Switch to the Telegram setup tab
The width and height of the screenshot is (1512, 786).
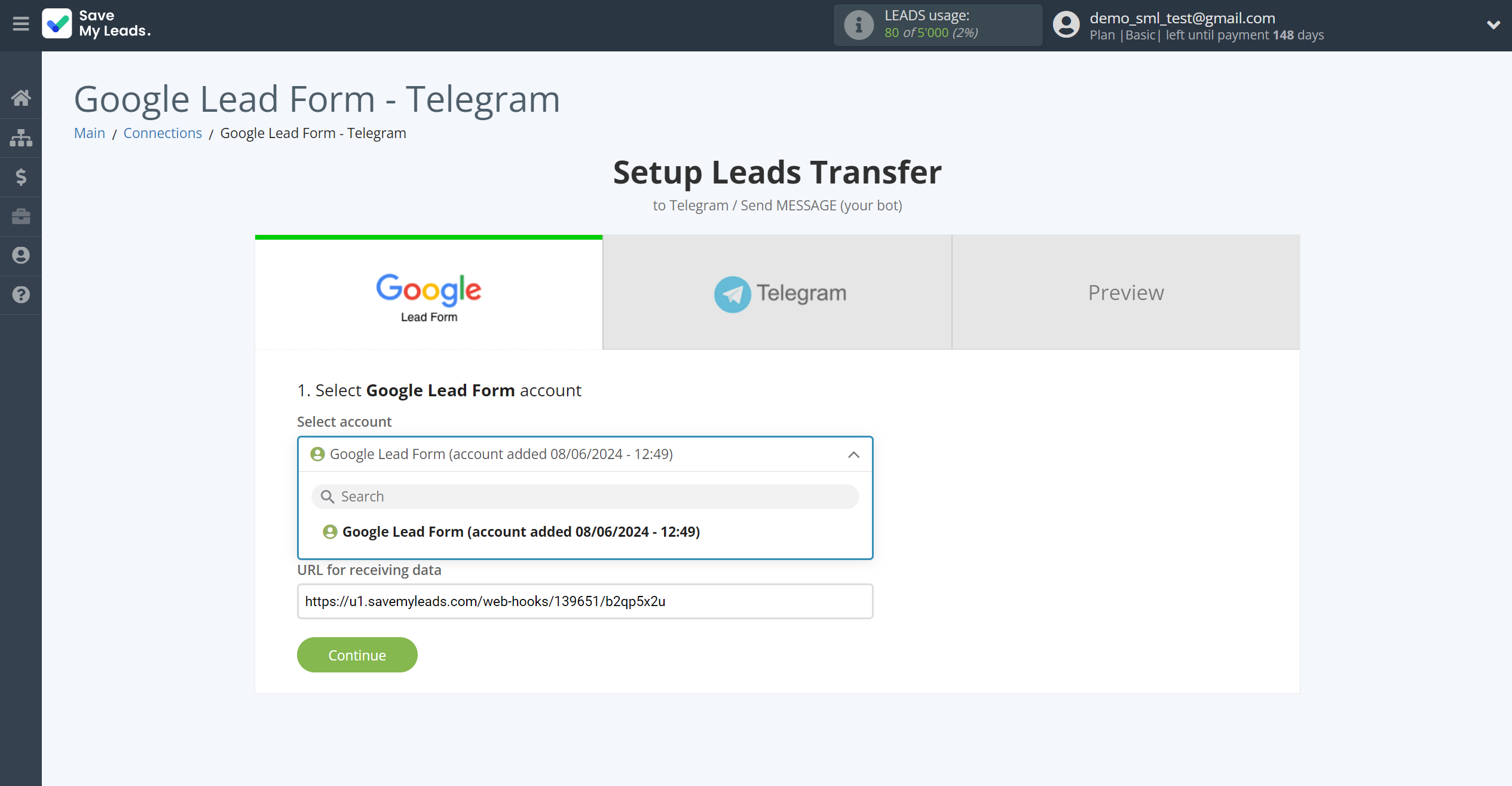point(778,292)
